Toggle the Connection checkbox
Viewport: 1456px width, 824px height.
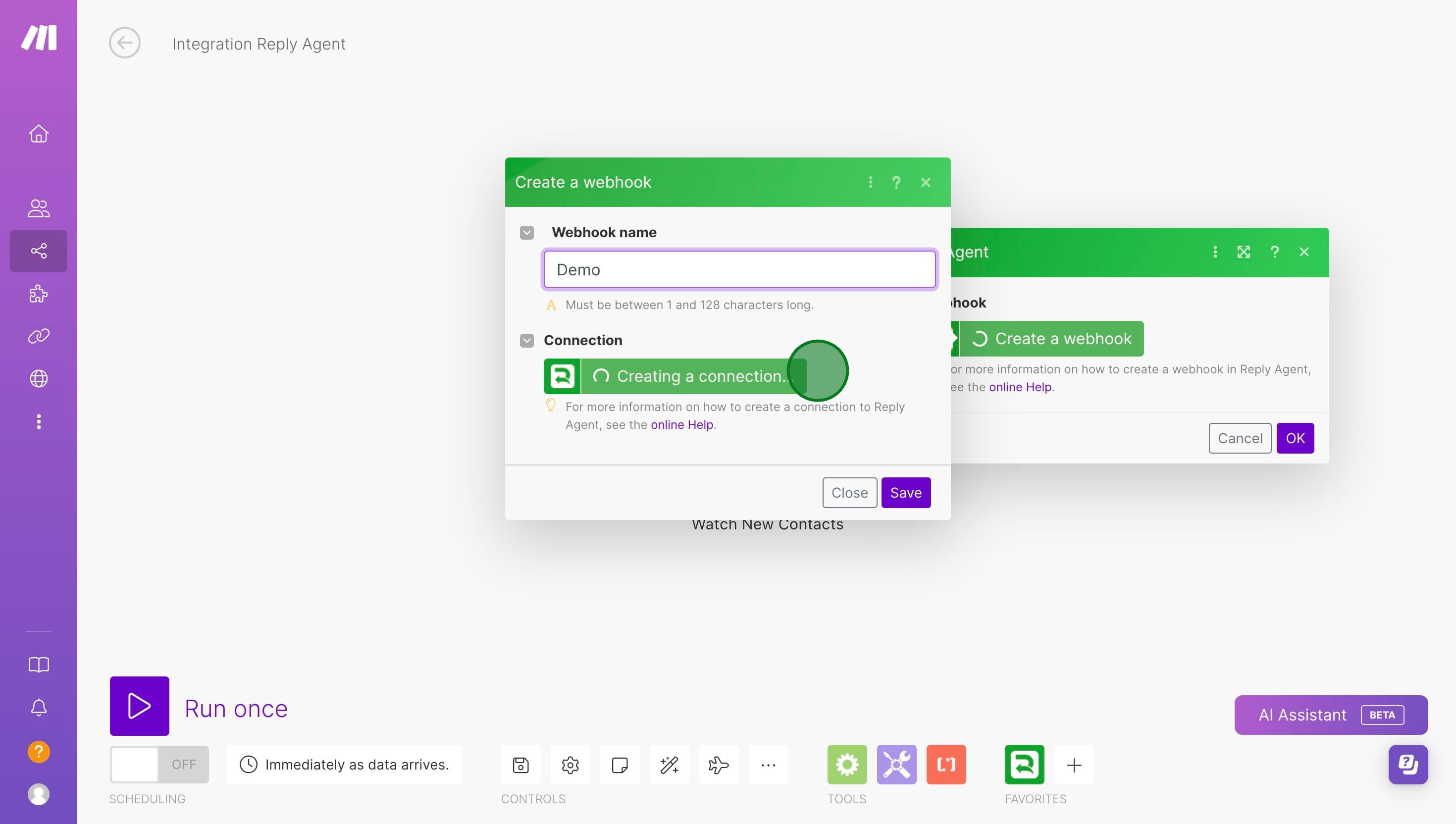coord(527,340)
